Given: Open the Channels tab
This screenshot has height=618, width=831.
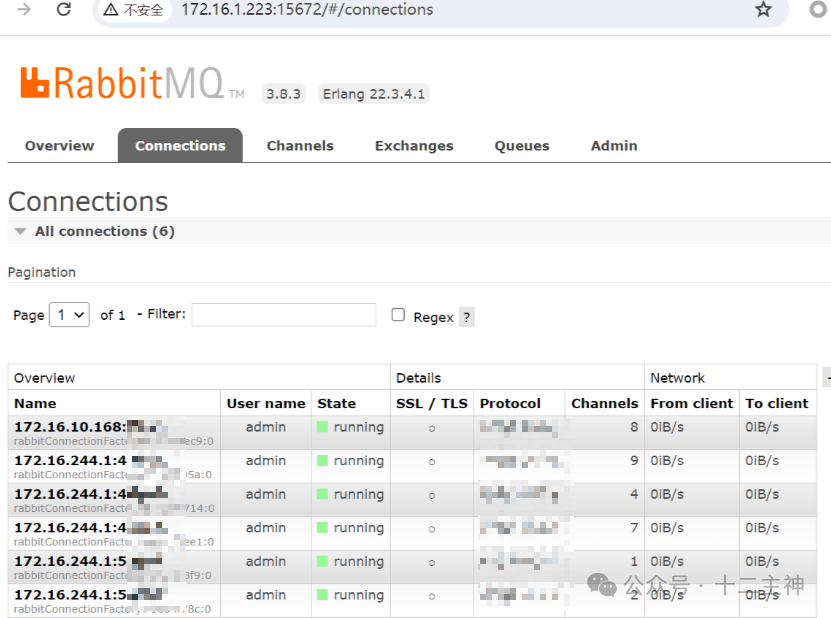Looking at the screenshot, I should click(300, 146).
